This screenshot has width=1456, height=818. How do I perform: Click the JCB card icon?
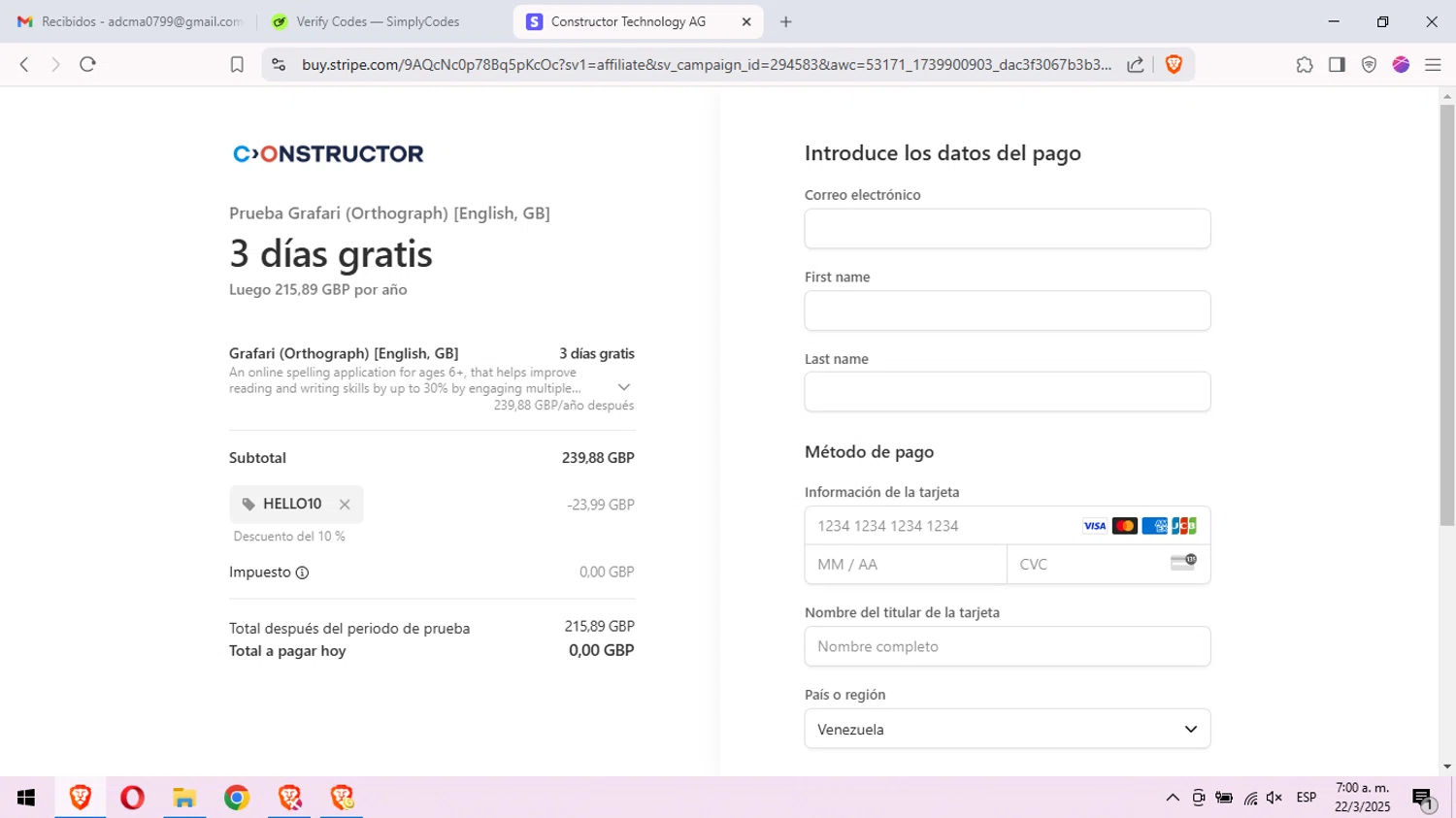click(x=1184, y=526)
